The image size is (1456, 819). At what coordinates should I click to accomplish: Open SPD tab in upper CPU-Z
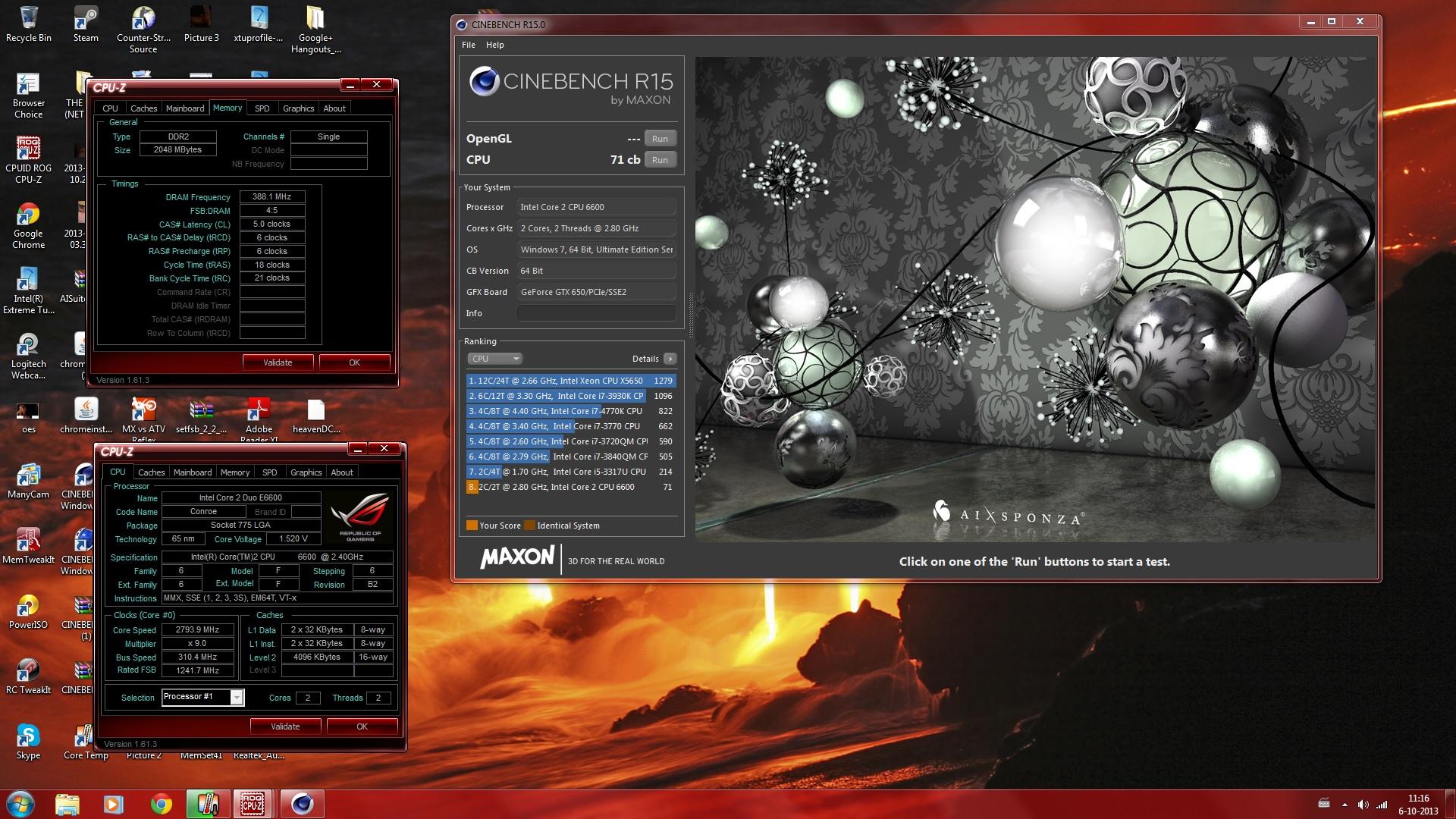262,108
